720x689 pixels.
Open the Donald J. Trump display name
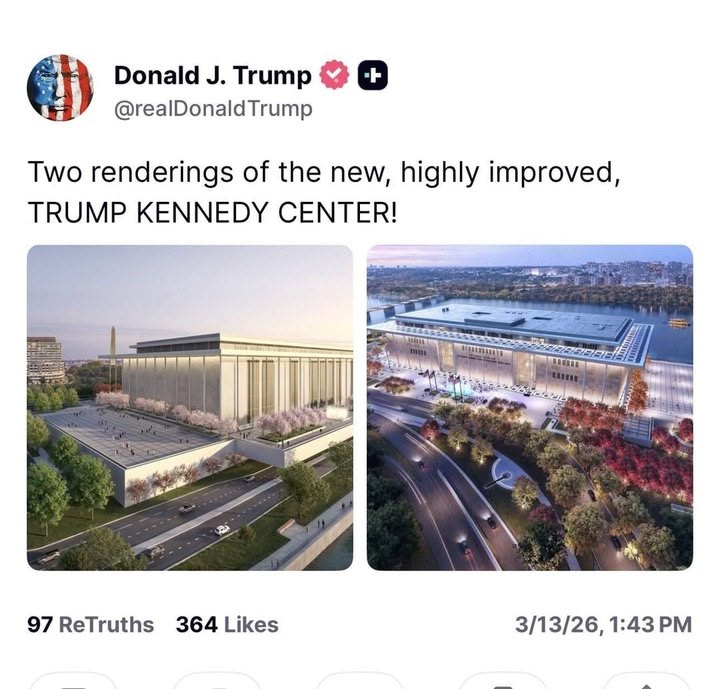pyautogui.click(x=213, y=75)
